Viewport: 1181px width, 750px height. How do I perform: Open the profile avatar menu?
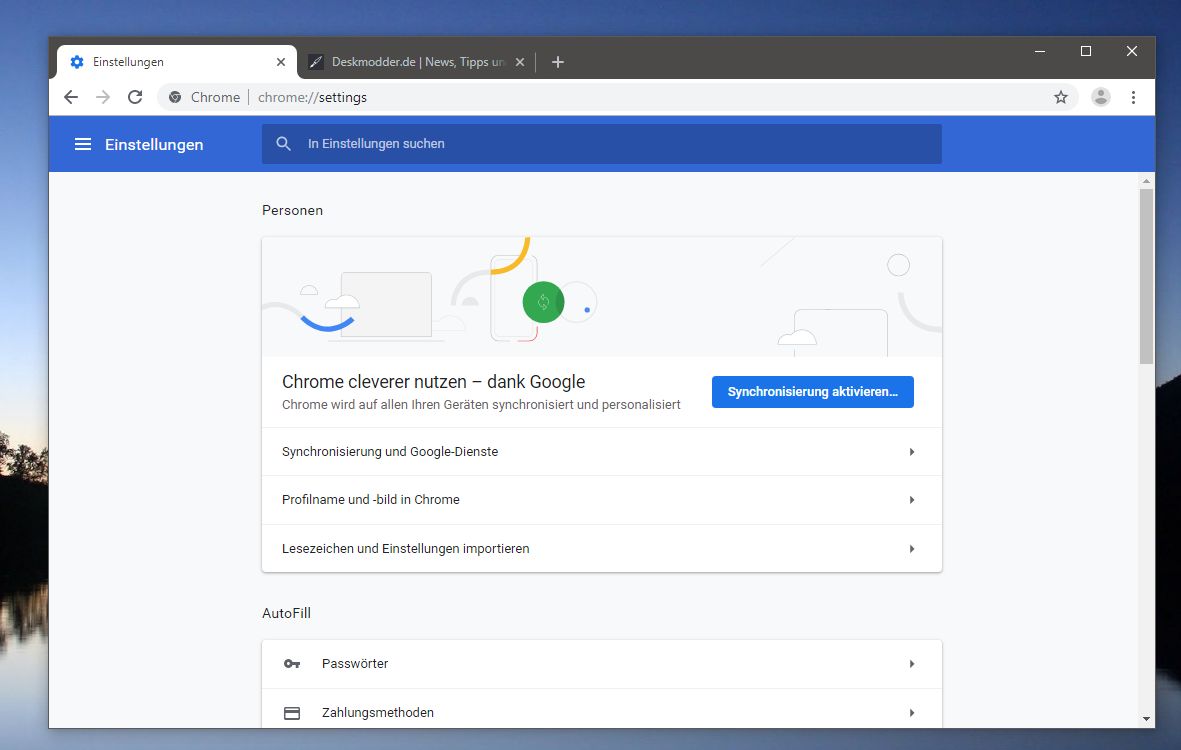coord(1100,97)
